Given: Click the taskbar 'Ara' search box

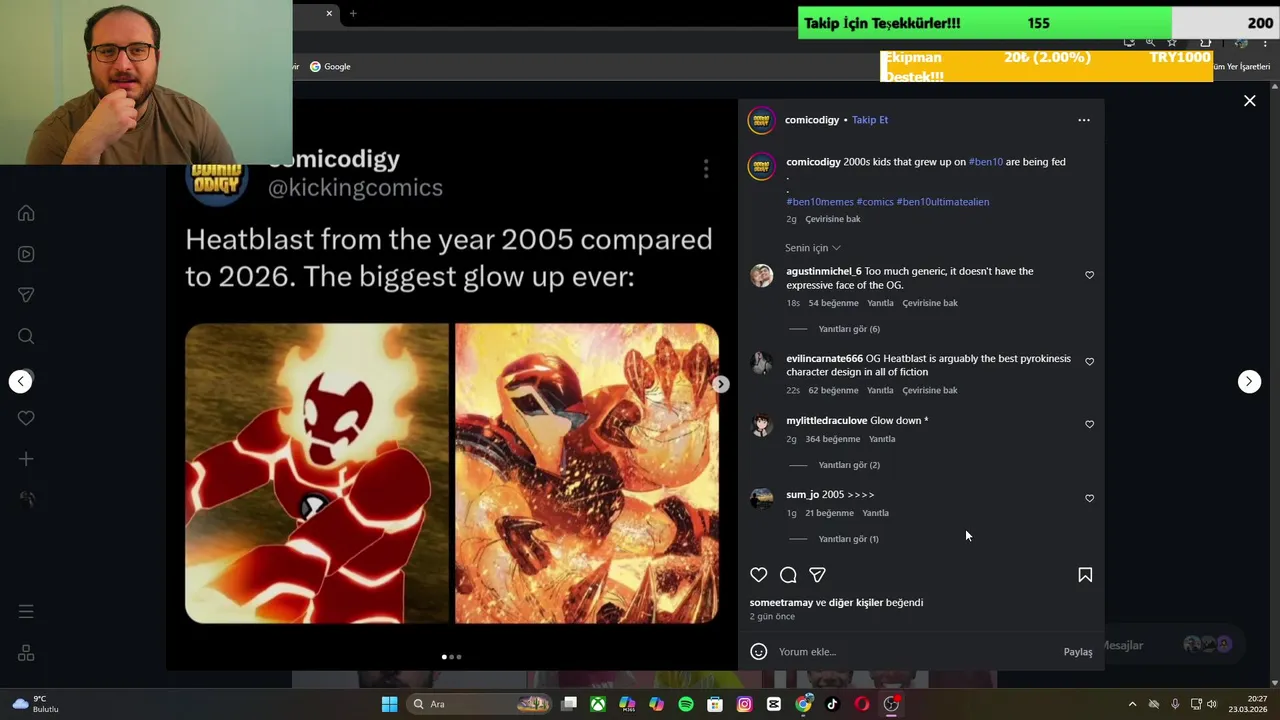Looking at the screenshot, I should click(480, 704).
